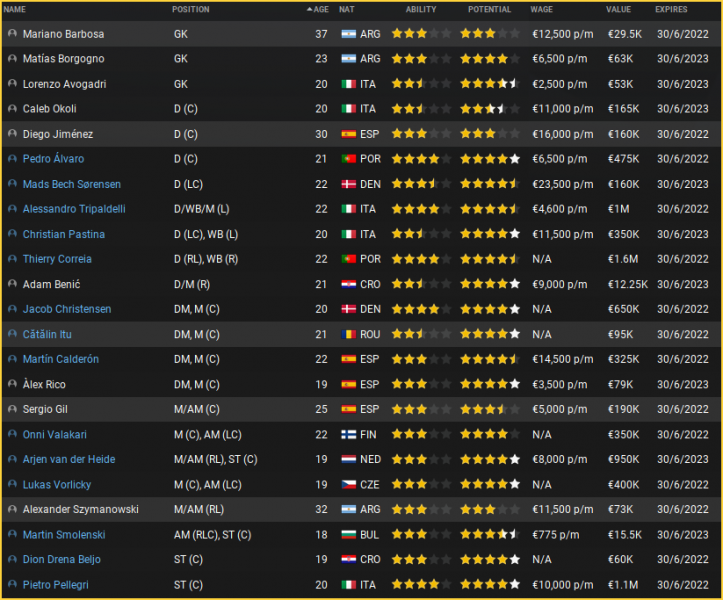Click Pedro Álvaro's potential star rating

tap(489, 159)
